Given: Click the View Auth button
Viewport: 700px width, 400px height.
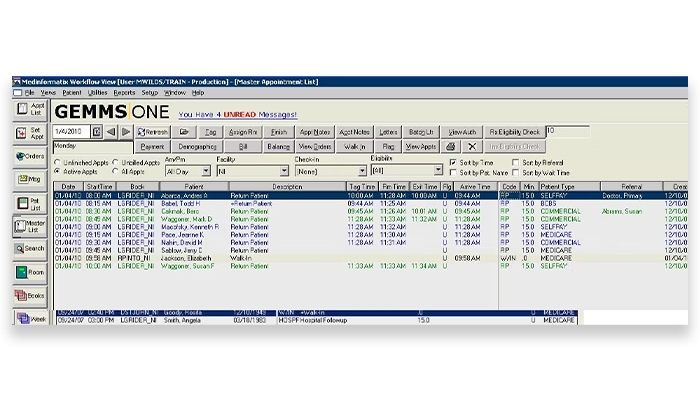Looking at the screenshot, I should tap(462, 132).
